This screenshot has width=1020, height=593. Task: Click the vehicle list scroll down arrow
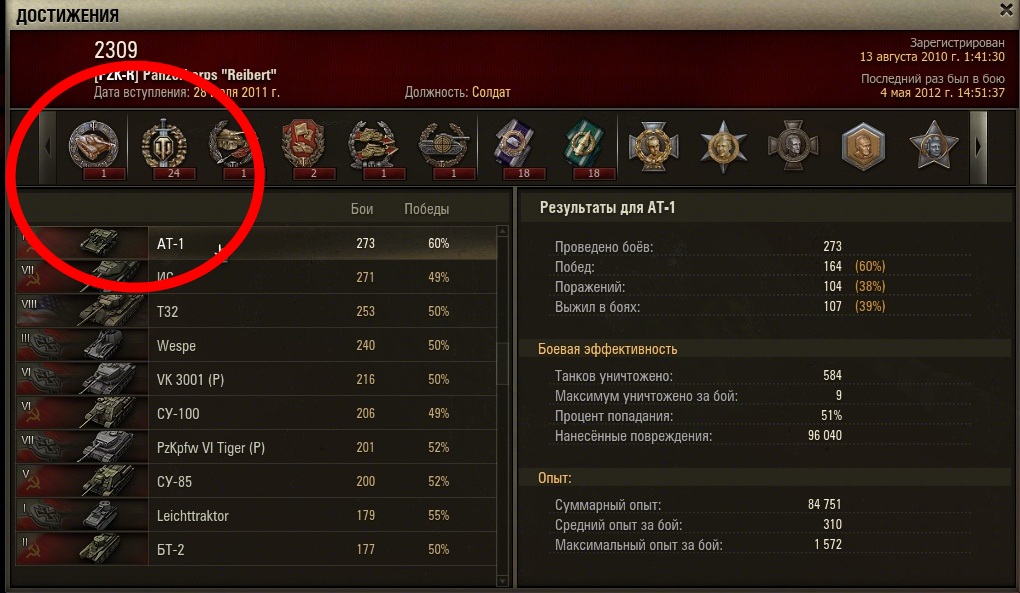coord(502,581)
